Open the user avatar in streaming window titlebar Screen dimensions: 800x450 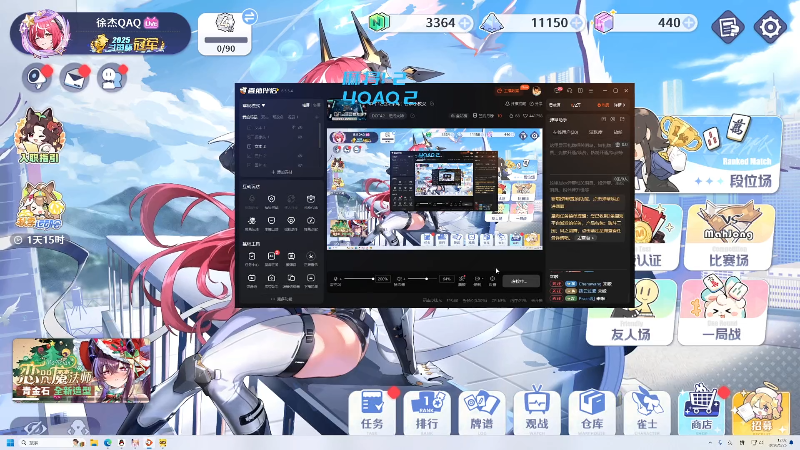tap(536, 91)
